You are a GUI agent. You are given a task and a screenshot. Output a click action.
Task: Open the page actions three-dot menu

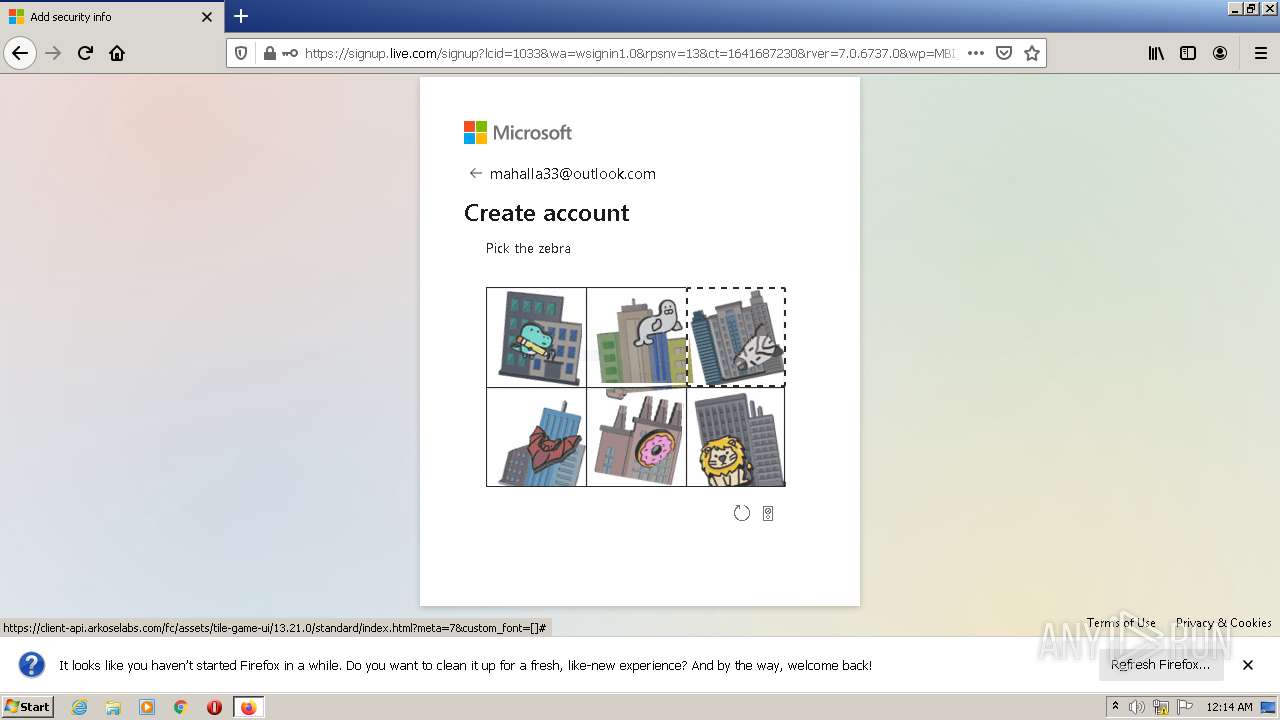click(x=976, y=53)
